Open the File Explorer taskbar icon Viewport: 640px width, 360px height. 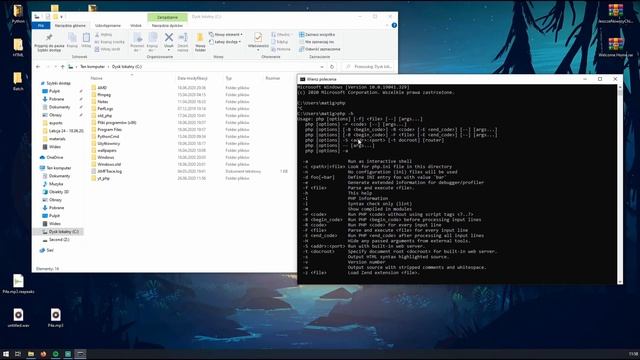[x=31, y=354]
